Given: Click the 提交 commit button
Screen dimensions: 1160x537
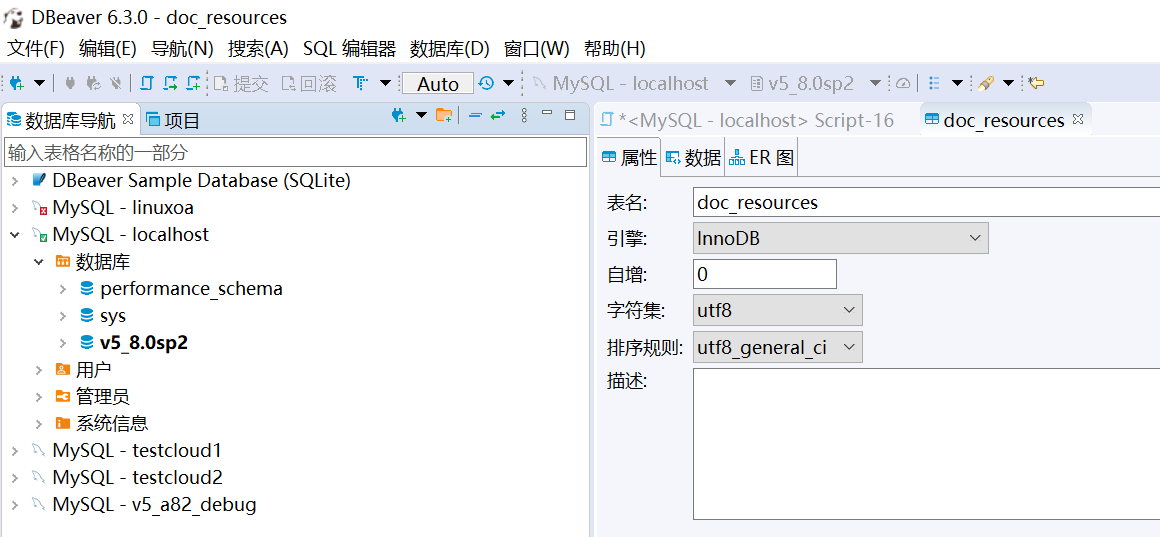Looking at the screenshot, I should tap(241, 84).
